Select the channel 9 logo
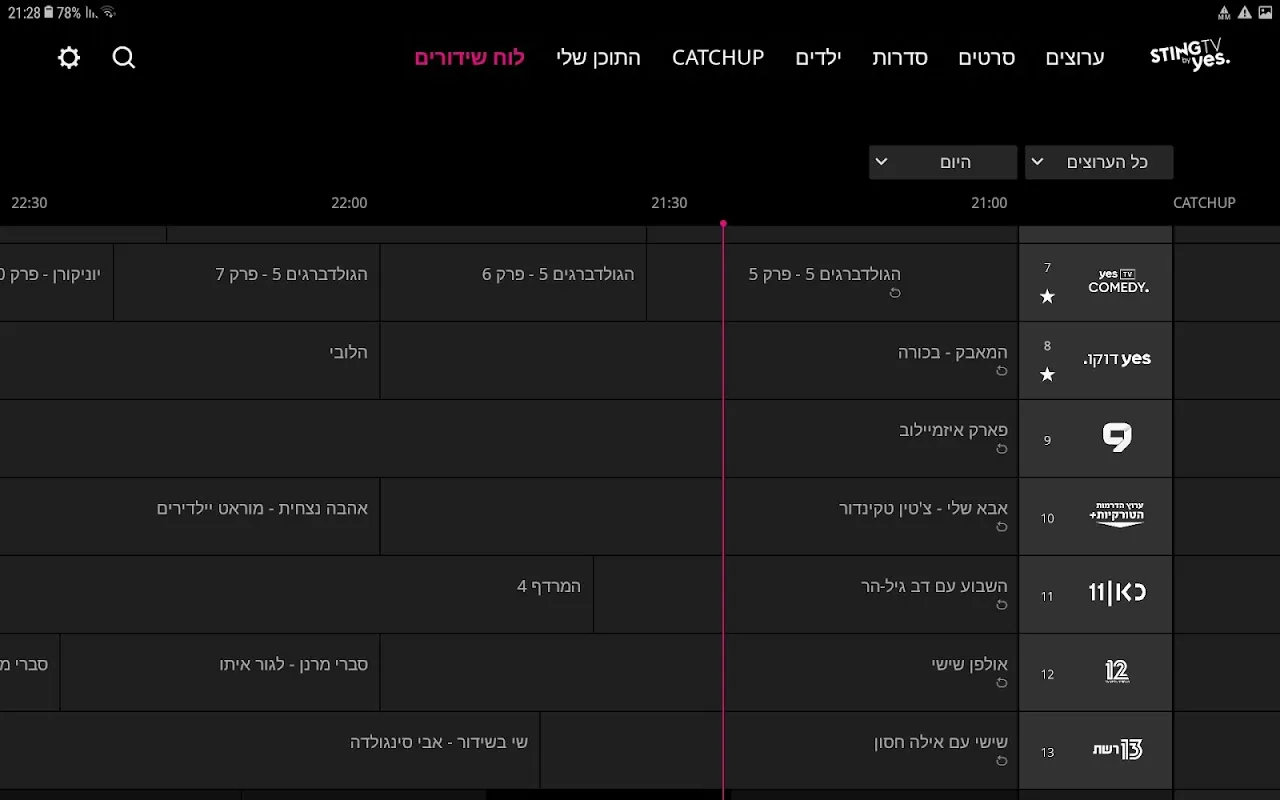This screenshot has width=1280, height=800. click(1117, 438)
